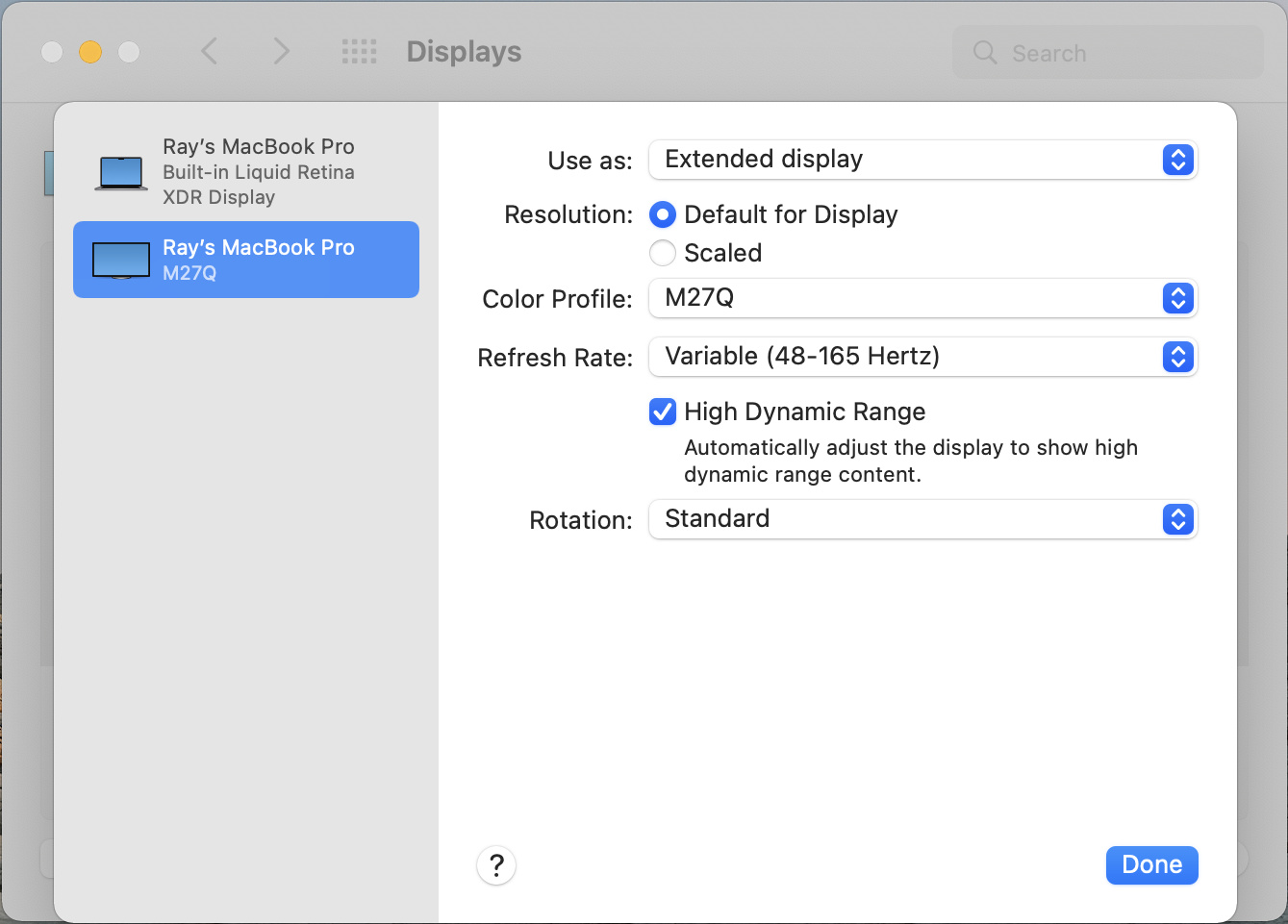Expand the Color Profile dropdown
This screenshot has height=924, width=1288.
click(922, 298)
